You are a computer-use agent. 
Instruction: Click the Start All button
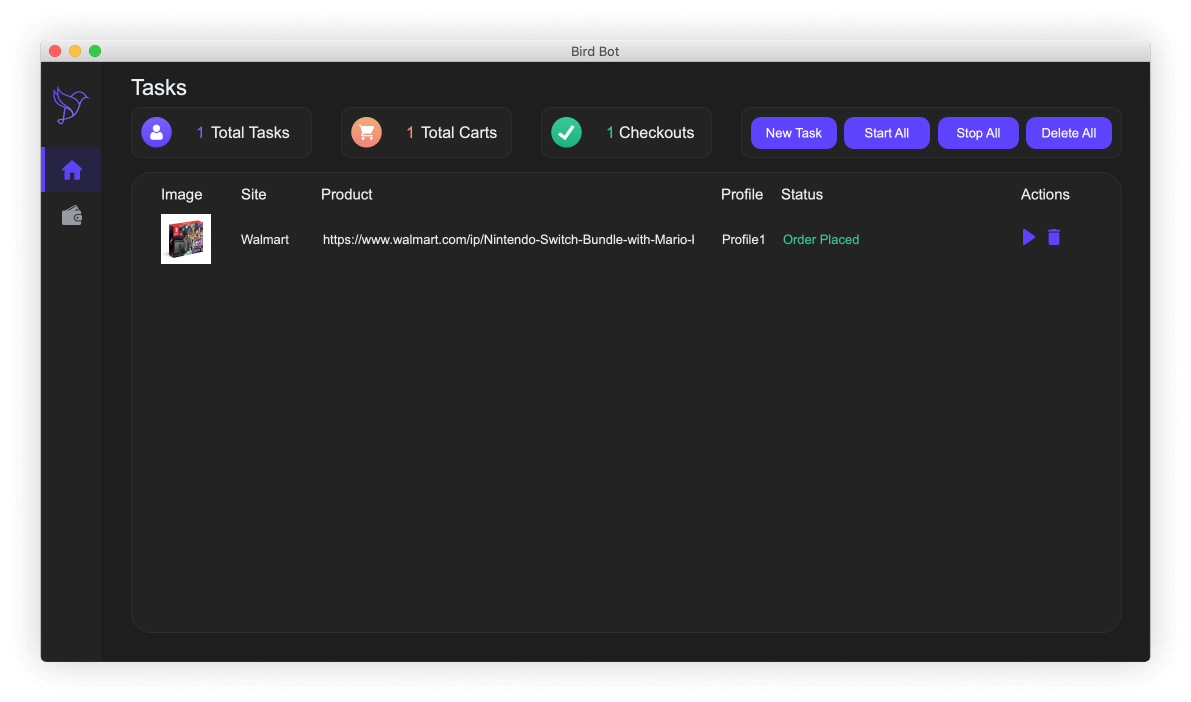click(x=886, y=133)
